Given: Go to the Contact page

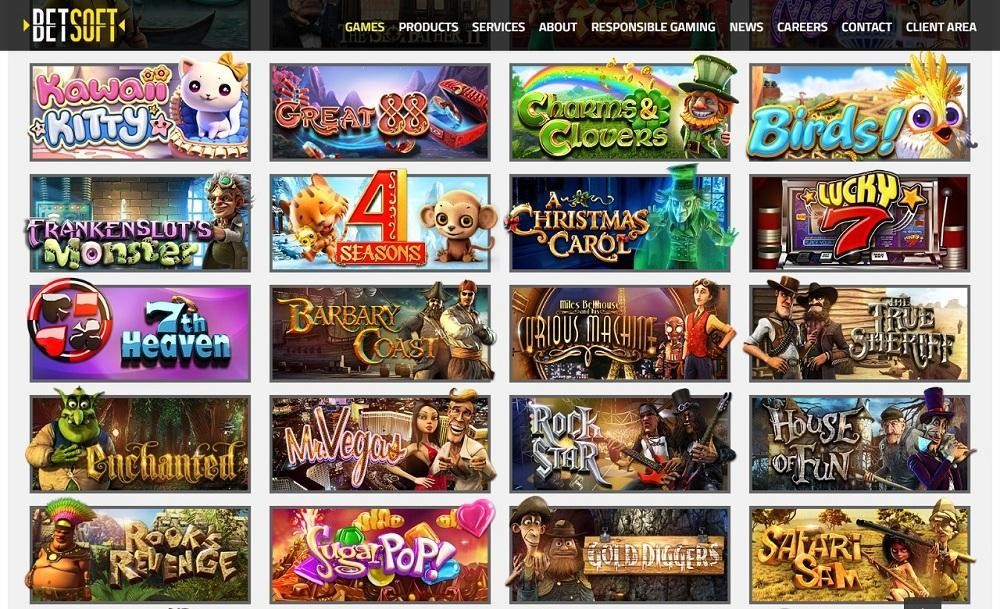Looking at the screenshot, I should point(866,27).
